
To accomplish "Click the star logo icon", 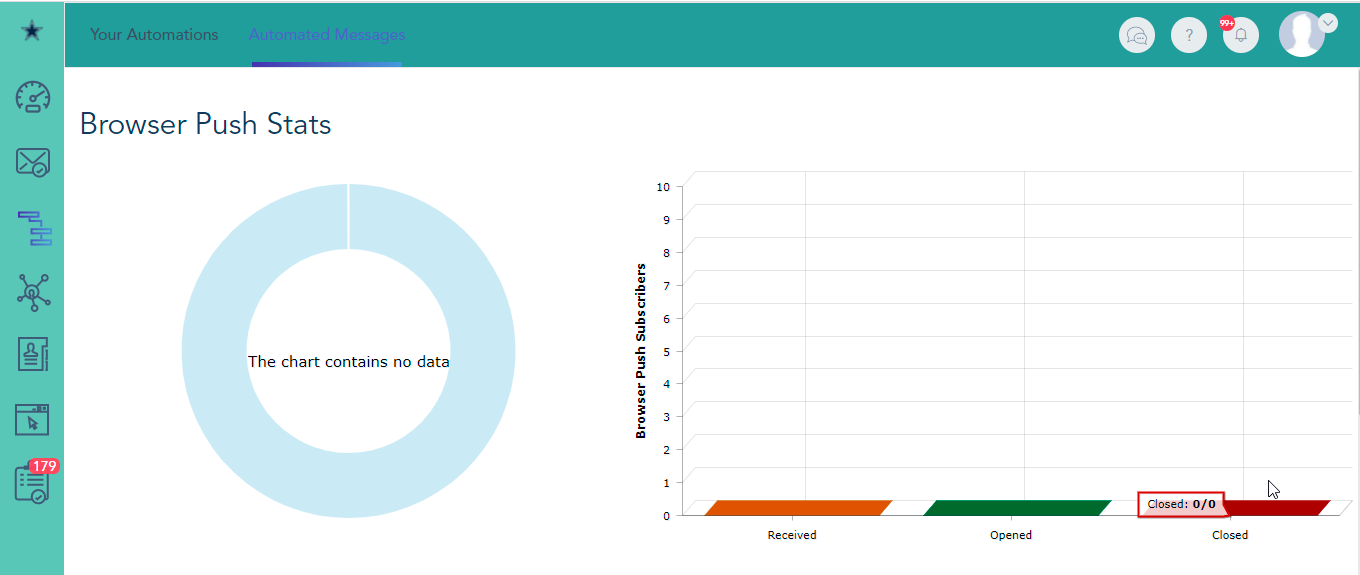I will click(x=32, y=32).
